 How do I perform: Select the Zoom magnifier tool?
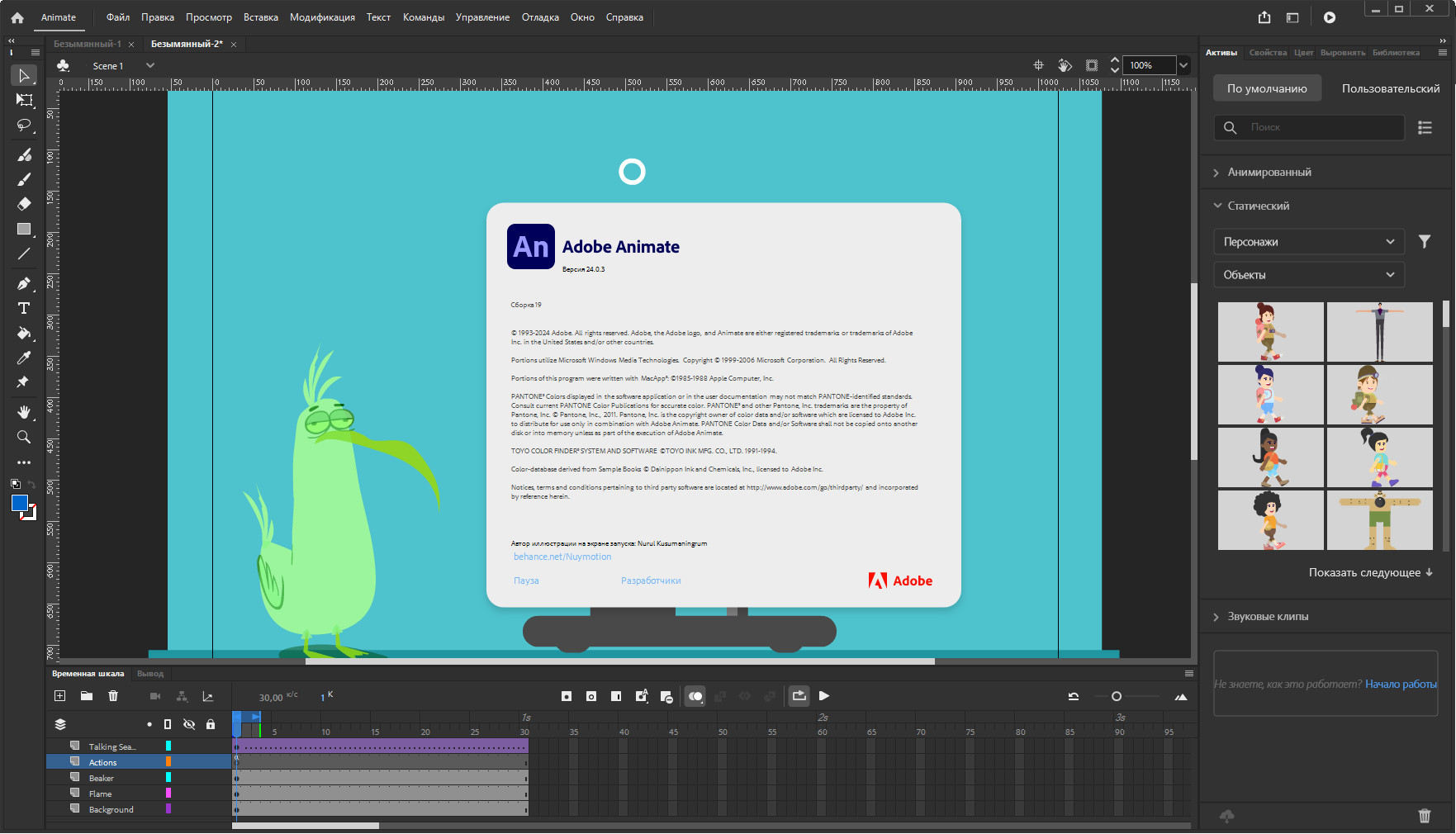tap(24, 437)
